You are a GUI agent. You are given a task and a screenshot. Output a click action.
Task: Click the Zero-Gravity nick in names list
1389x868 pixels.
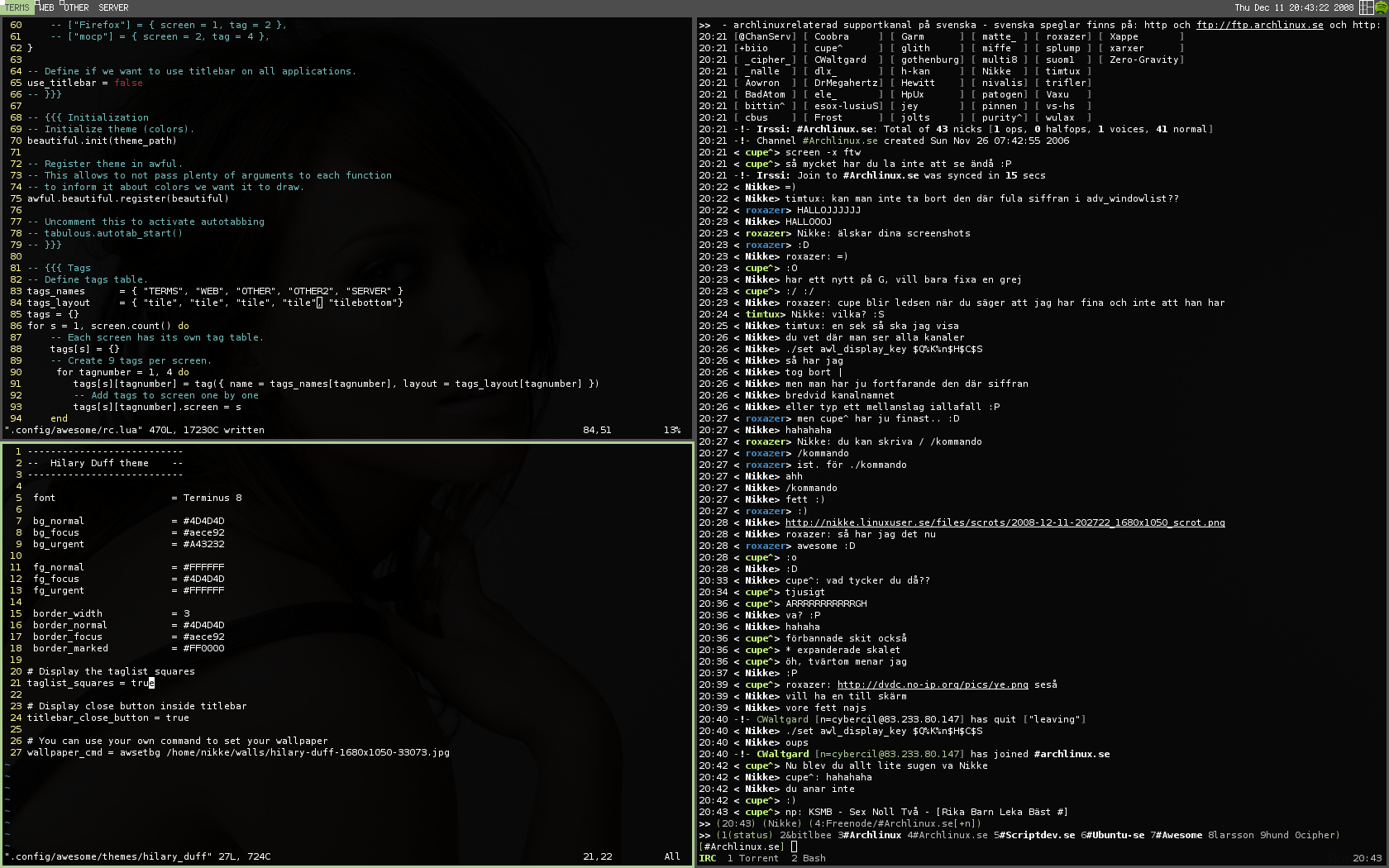tap(1144, 60)
